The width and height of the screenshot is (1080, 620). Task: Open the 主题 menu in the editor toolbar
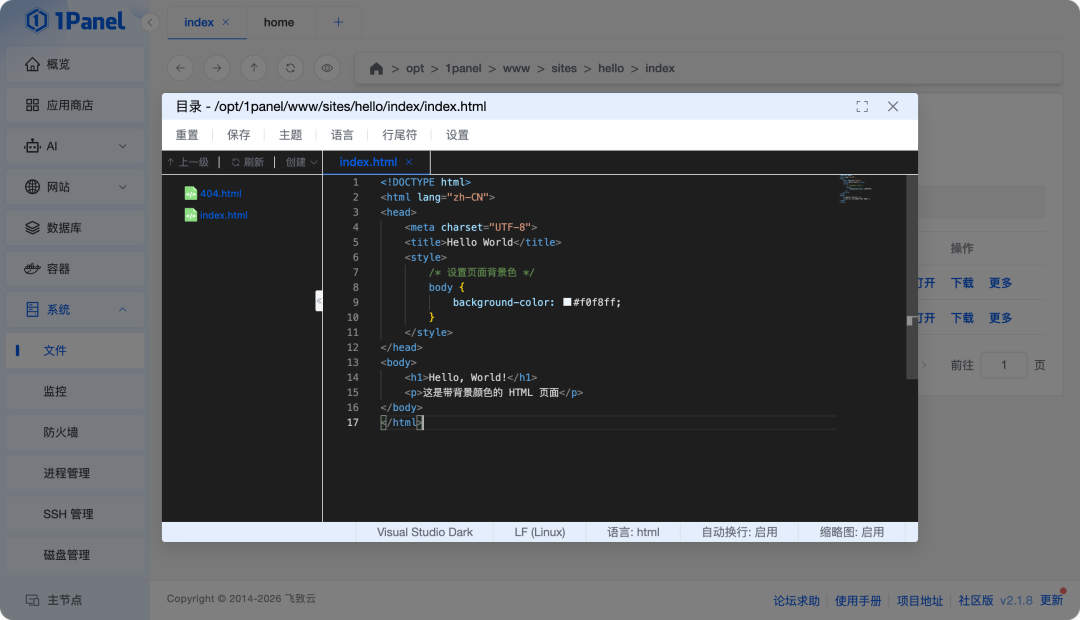pyautogui.click(x=290, y=135)
